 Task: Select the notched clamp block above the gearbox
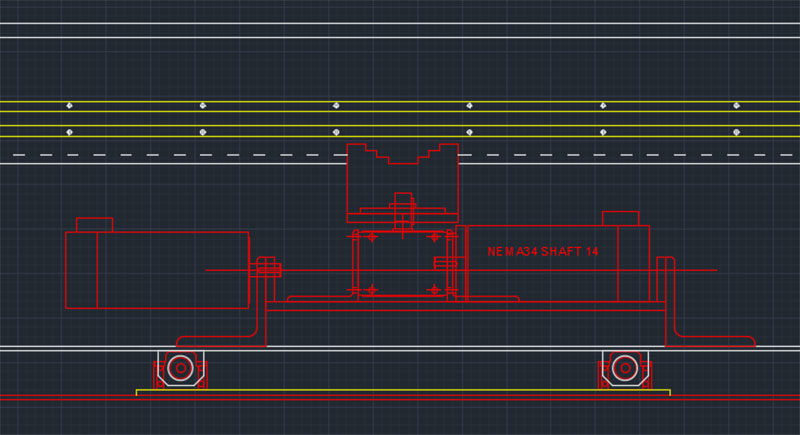click(x=403, y=183)
